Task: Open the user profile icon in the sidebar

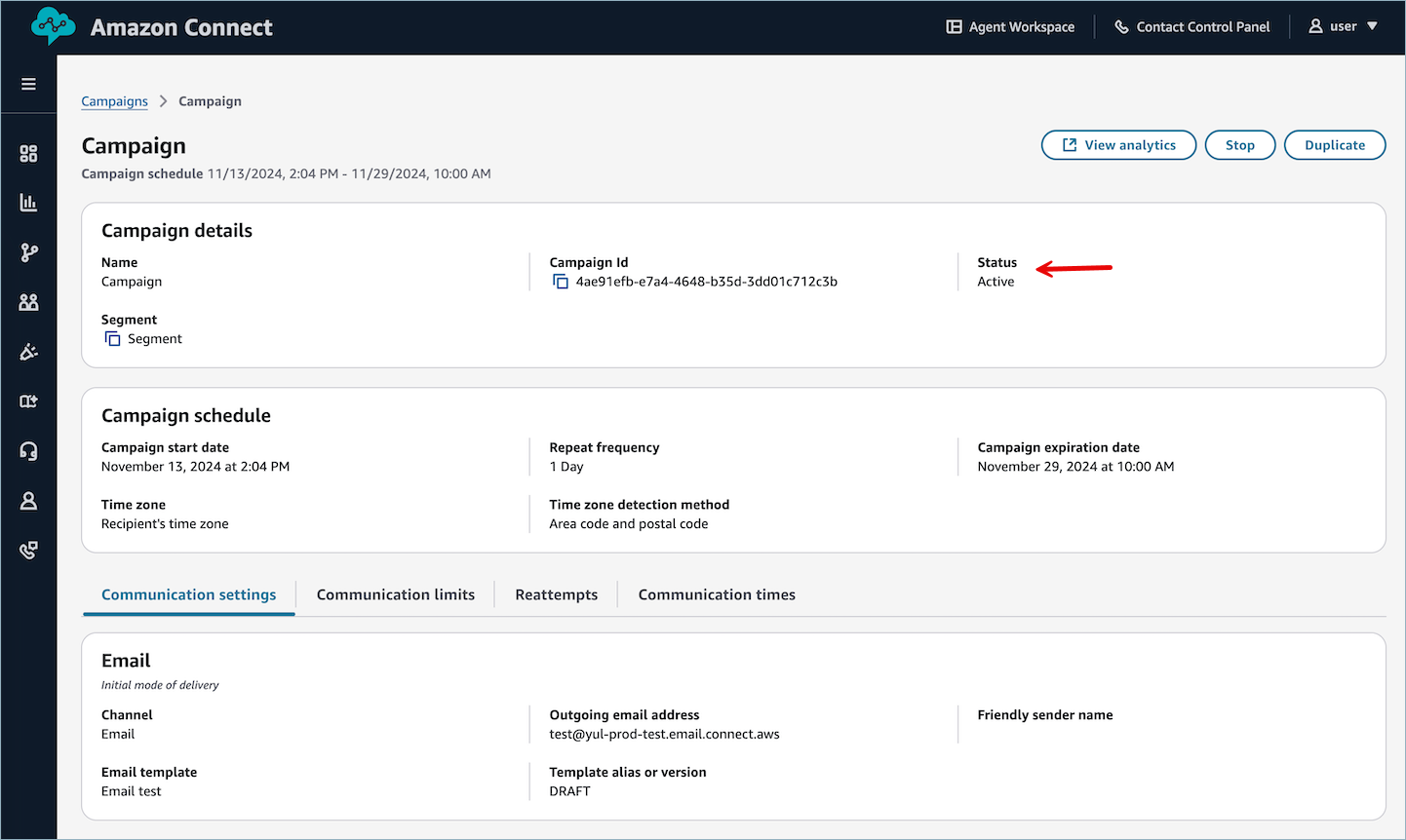Action: (x=28, y=500)
